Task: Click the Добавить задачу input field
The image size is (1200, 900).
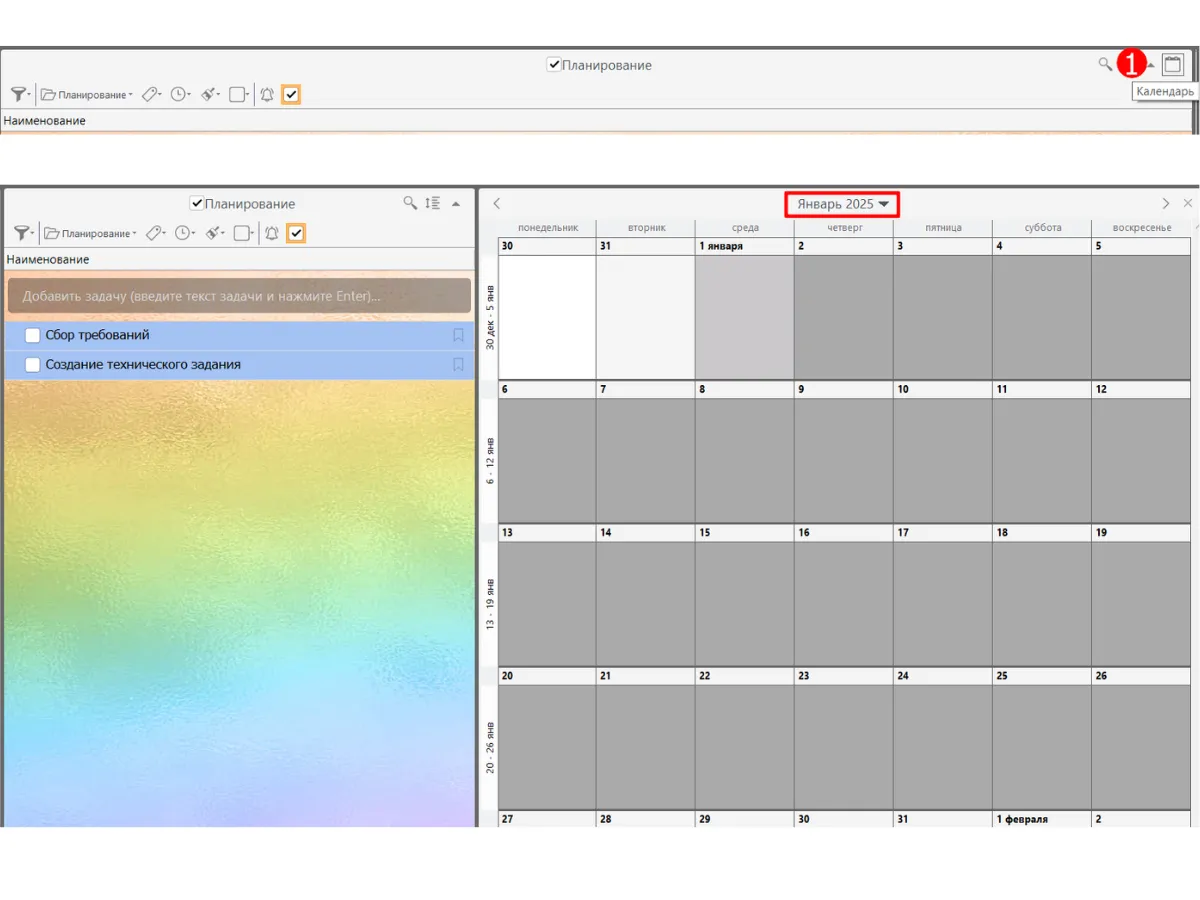Action: [x=239, y=296]
